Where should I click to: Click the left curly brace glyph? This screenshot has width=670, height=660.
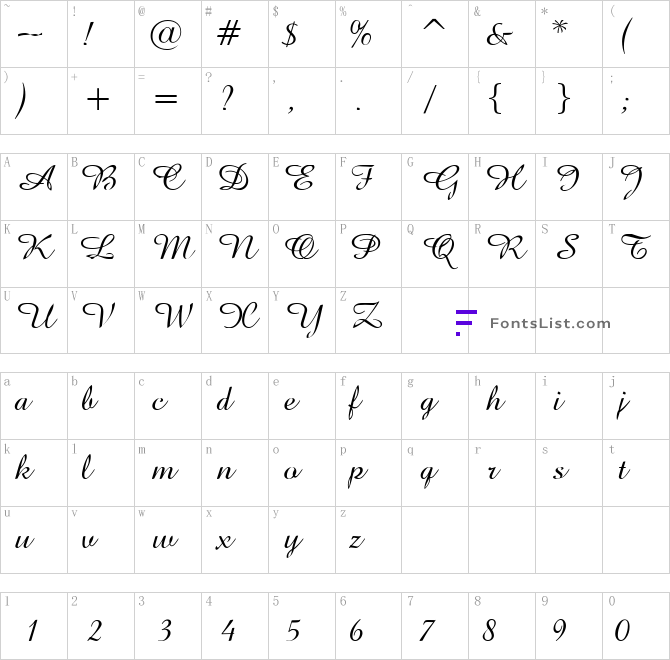[495, 99]
